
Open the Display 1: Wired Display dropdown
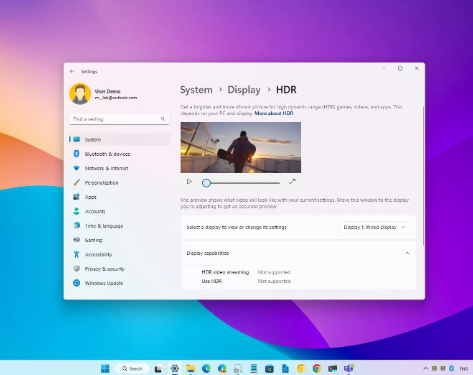point(374,227)
